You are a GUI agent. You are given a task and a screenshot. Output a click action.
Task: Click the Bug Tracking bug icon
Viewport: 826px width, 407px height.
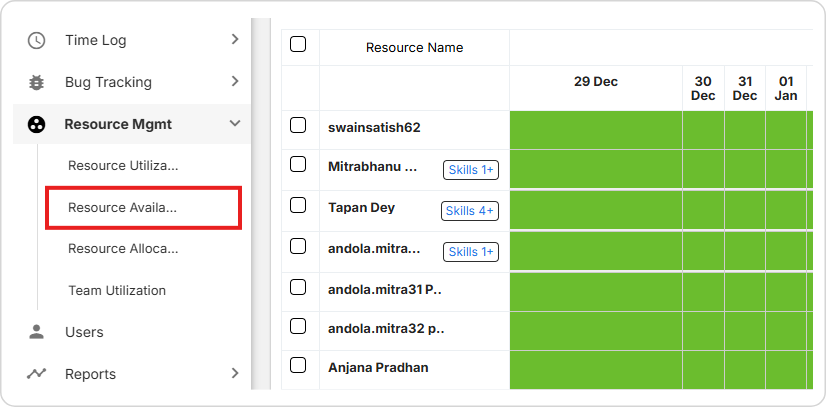coord(36,82)
